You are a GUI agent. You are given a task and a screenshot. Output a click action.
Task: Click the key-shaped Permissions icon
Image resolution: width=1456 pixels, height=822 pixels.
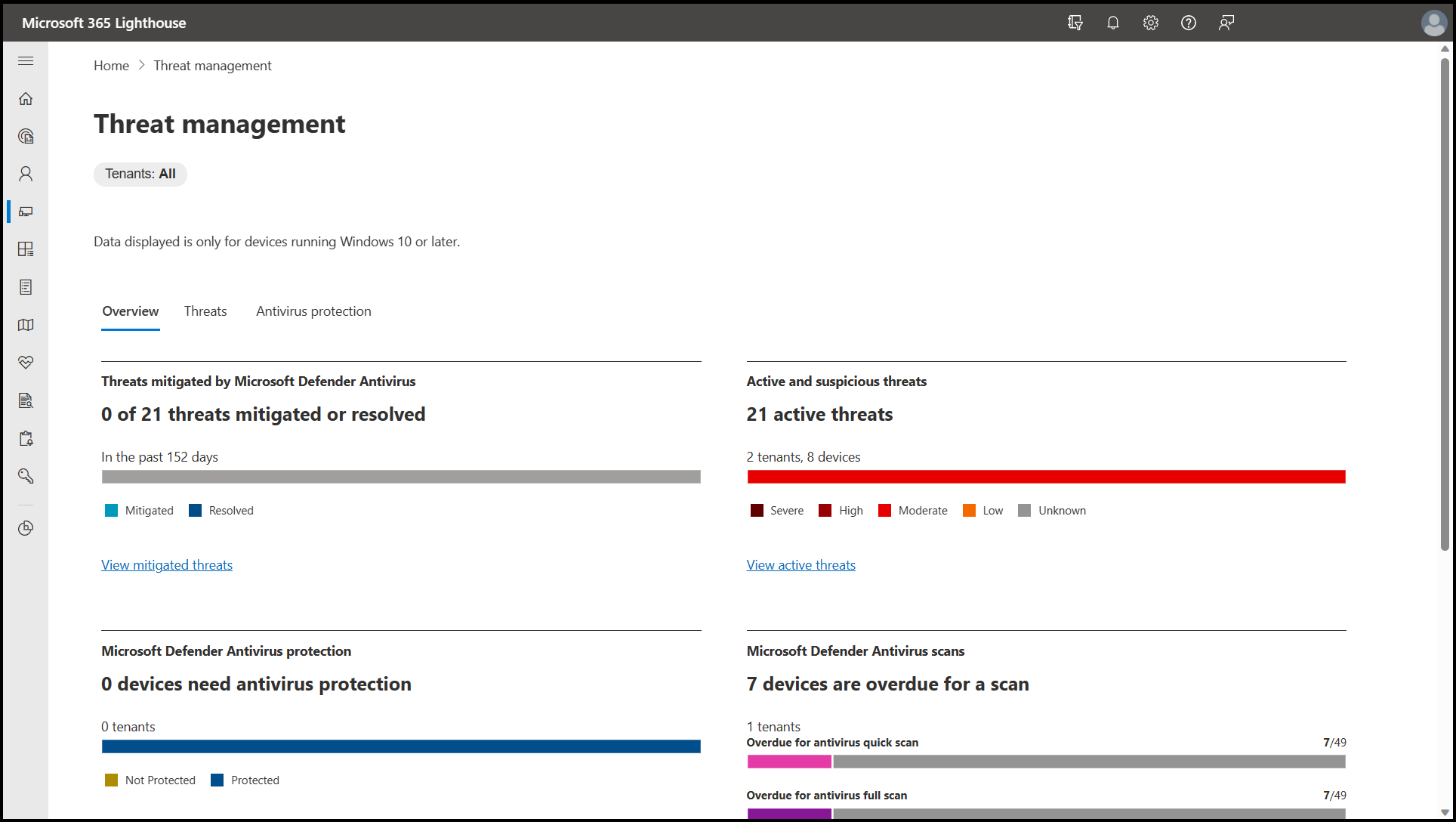coord(26,476)
